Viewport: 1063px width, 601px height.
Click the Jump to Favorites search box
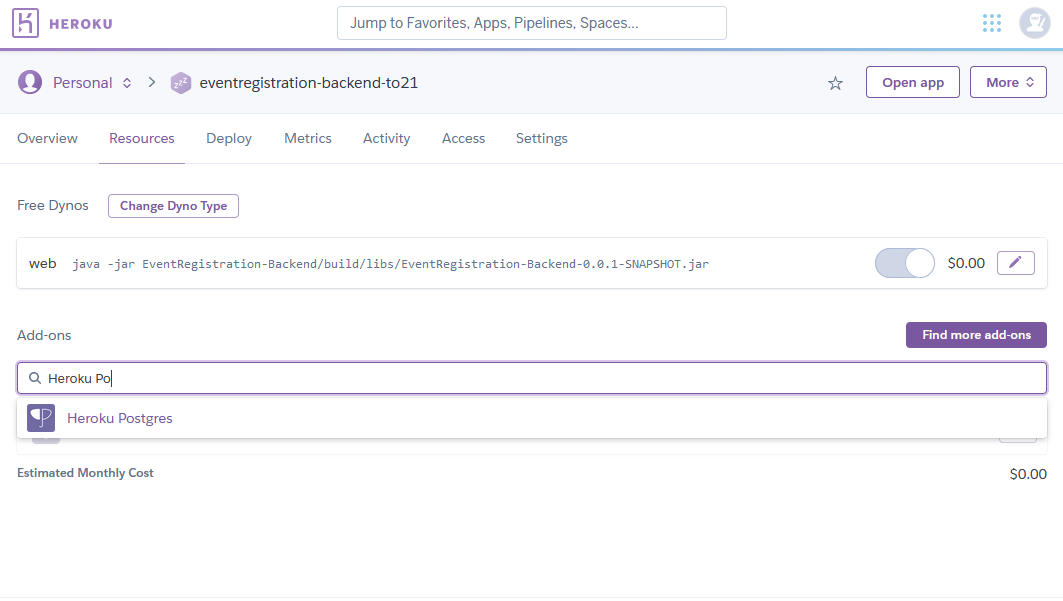(531, 23)
